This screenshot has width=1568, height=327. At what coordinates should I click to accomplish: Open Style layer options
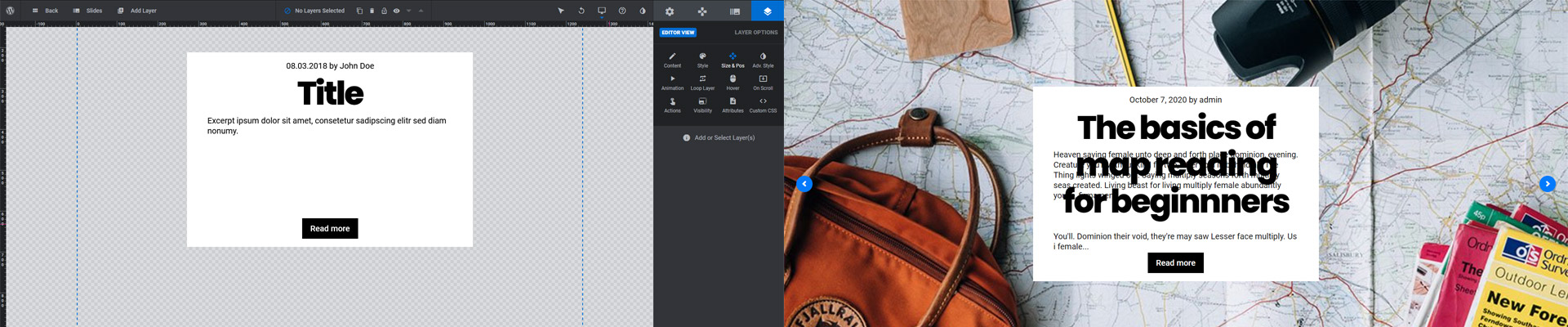[x=702, y=60]
